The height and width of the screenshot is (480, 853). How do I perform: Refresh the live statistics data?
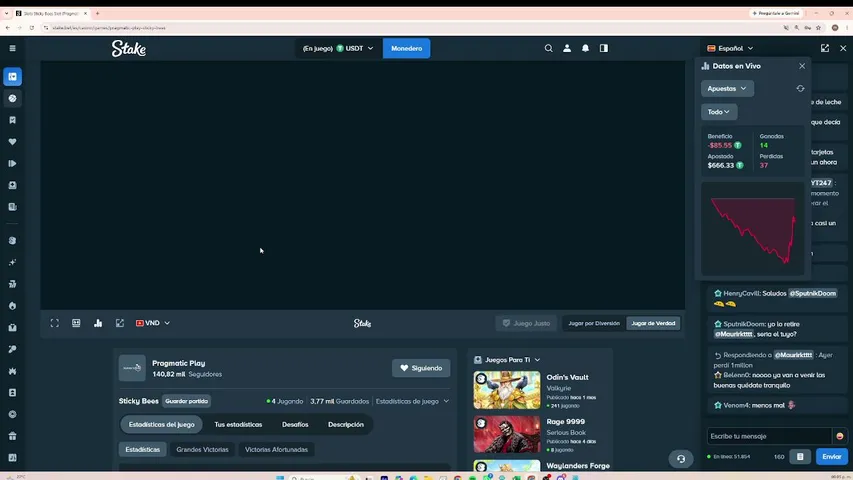800,88
